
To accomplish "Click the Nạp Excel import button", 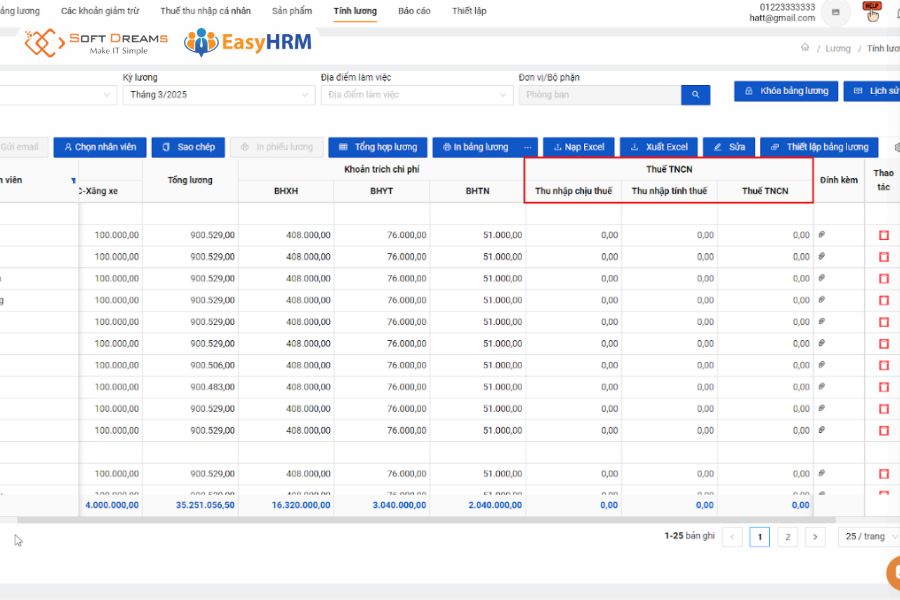I will coord(579,147).
